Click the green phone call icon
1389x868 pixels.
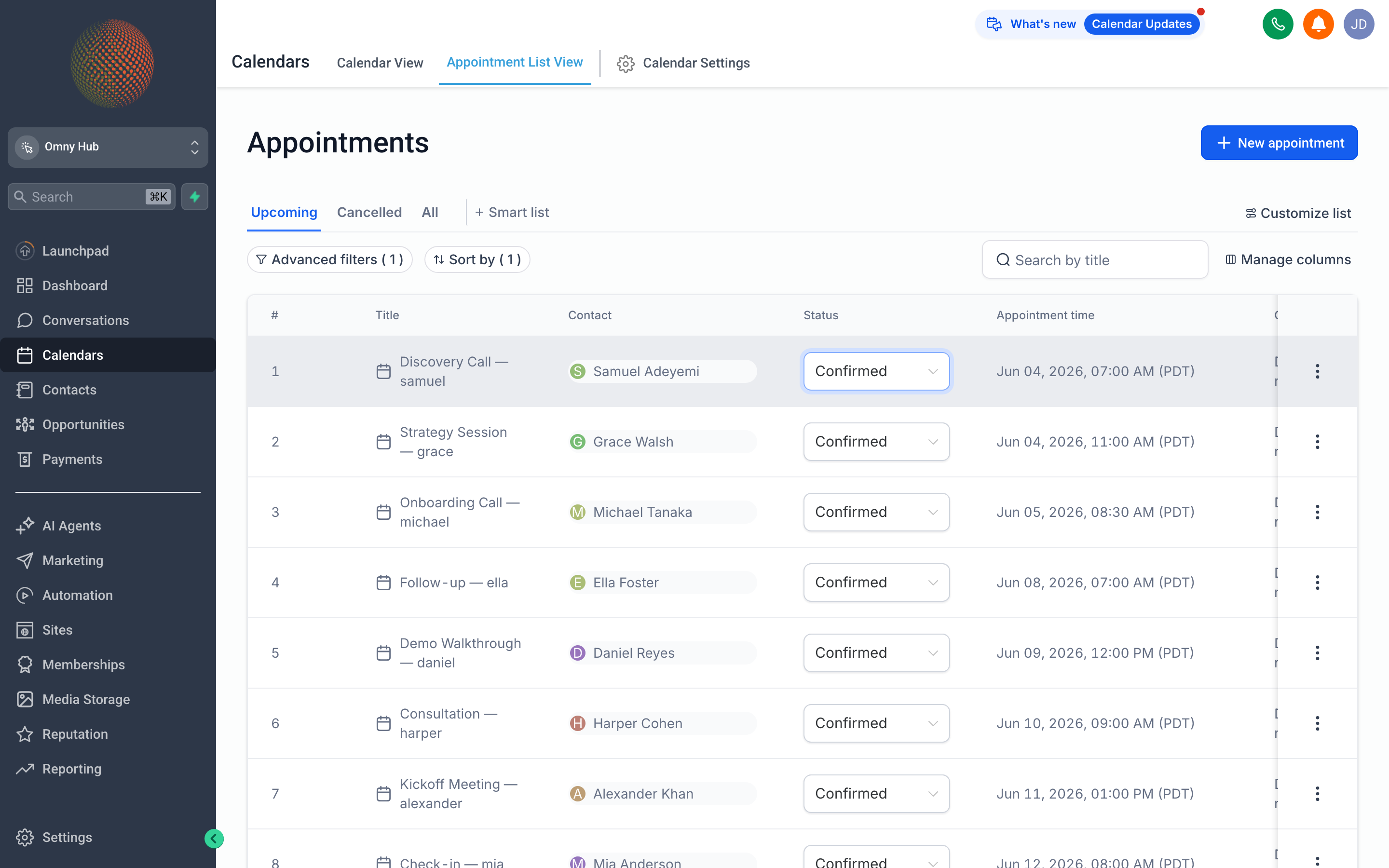tap(1278, 24)
